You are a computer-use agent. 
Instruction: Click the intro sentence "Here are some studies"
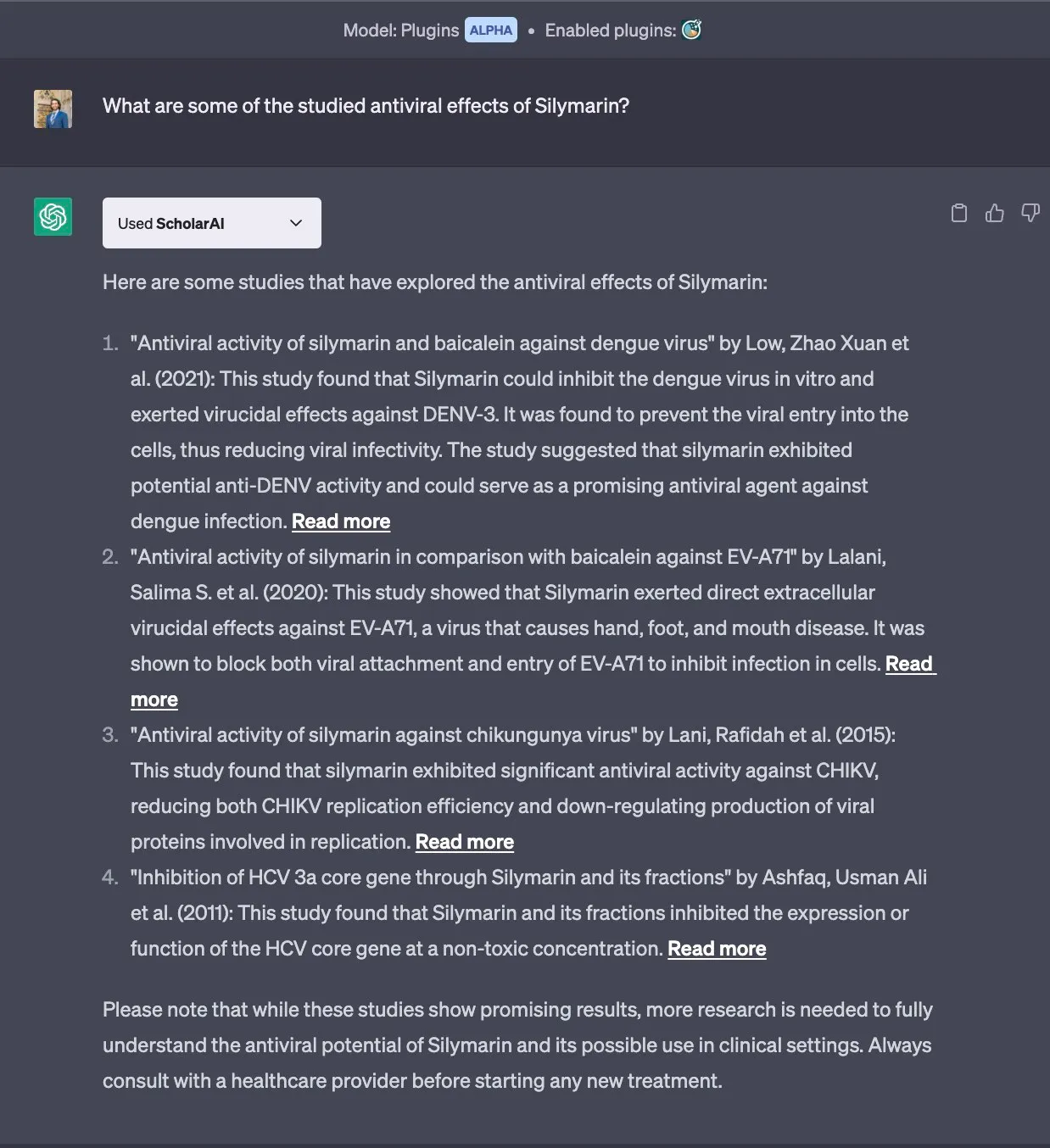click(434, 282)
